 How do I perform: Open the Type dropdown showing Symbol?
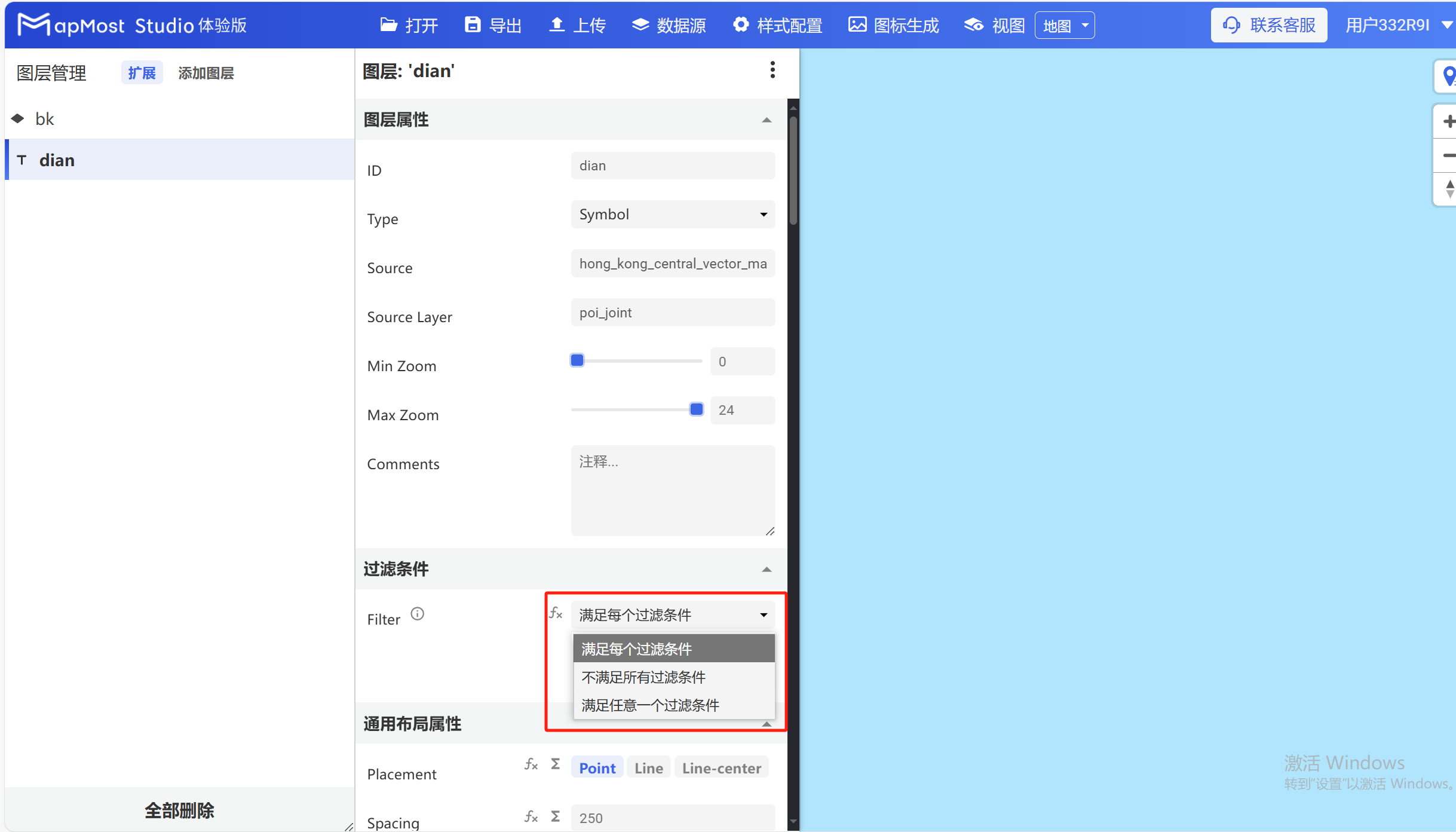coord(672,214)
